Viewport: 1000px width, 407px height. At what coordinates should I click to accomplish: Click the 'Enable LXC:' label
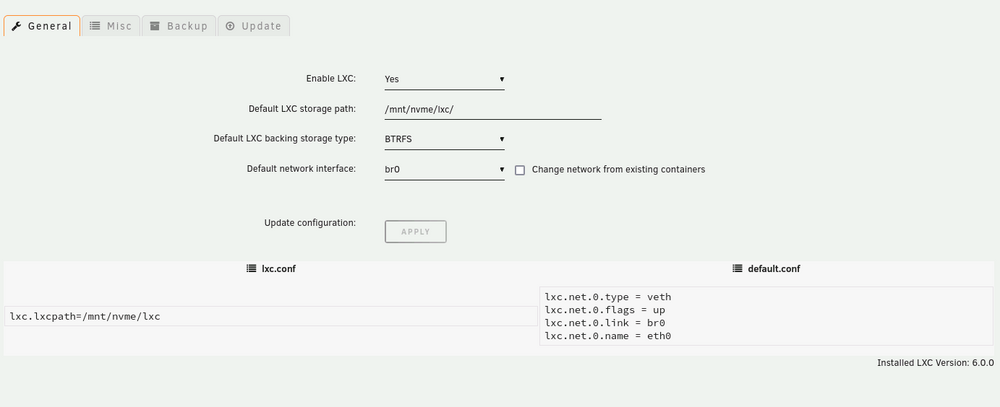point(331,78)
